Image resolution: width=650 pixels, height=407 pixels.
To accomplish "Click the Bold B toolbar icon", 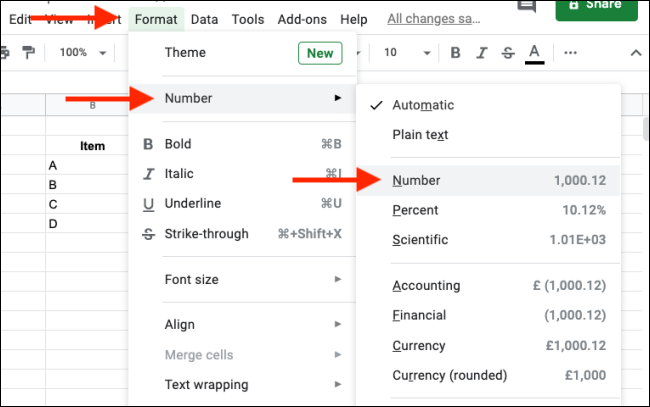I will [x=455, y=52].
